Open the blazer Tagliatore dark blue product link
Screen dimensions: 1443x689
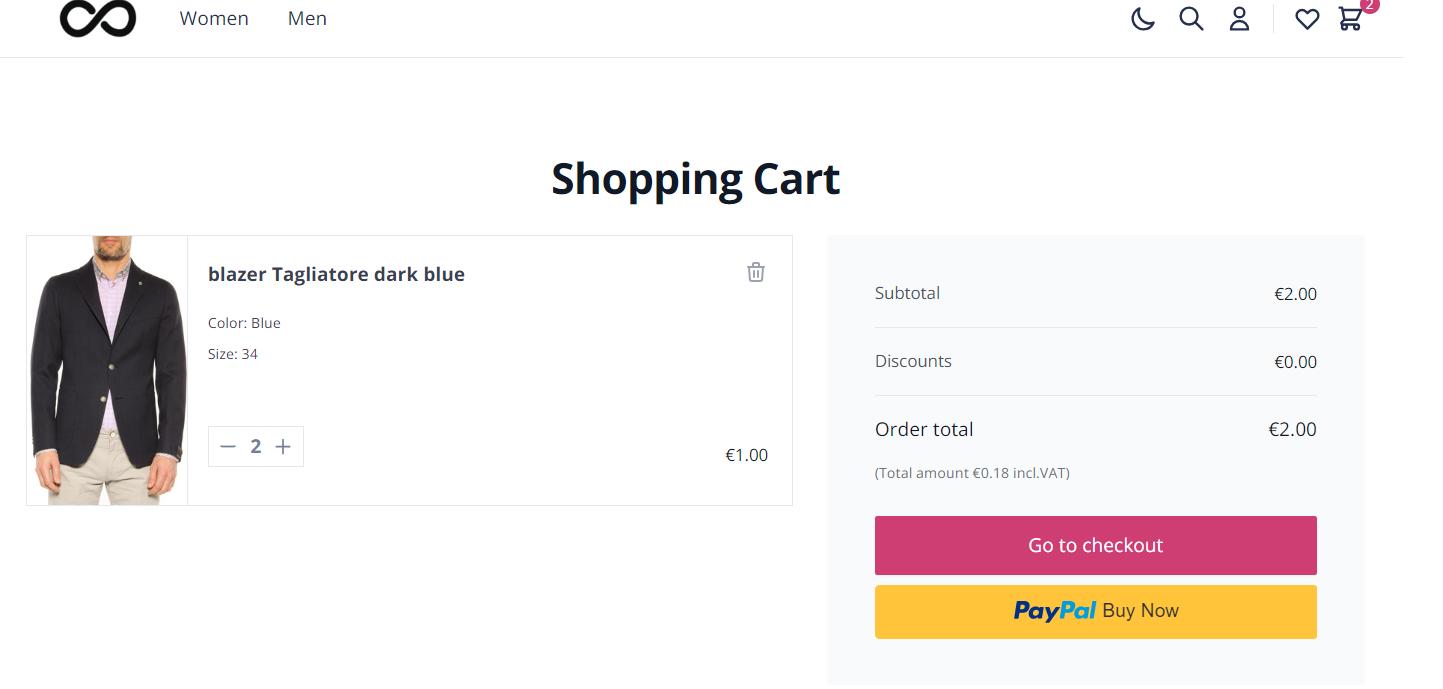[336, 274]
